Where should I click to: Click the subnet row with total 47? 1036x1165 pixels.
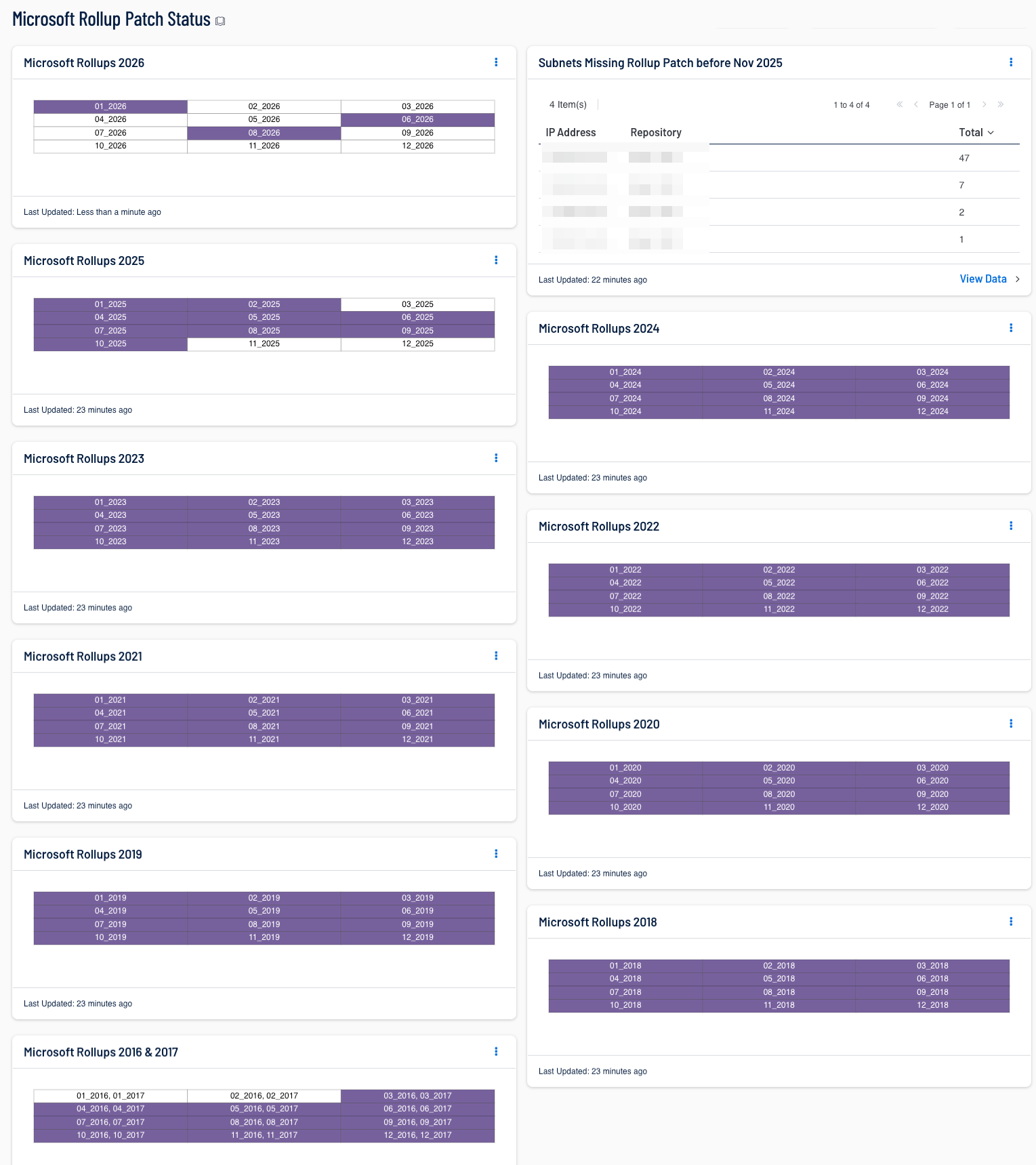(x=779, y=158)
